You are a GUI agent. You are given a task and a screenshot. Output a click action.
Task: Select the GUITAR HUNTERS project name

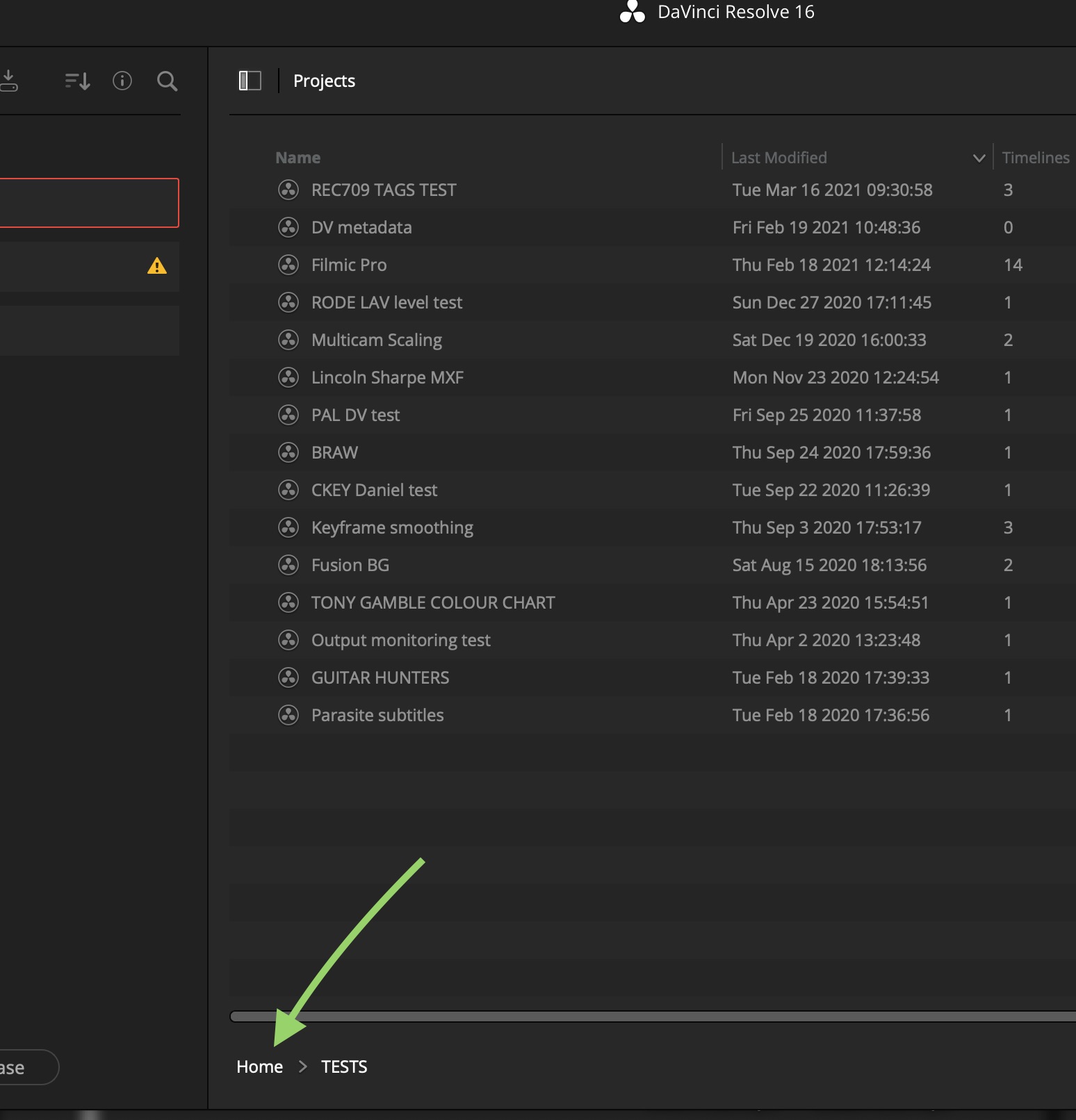[x=380, y=677]
